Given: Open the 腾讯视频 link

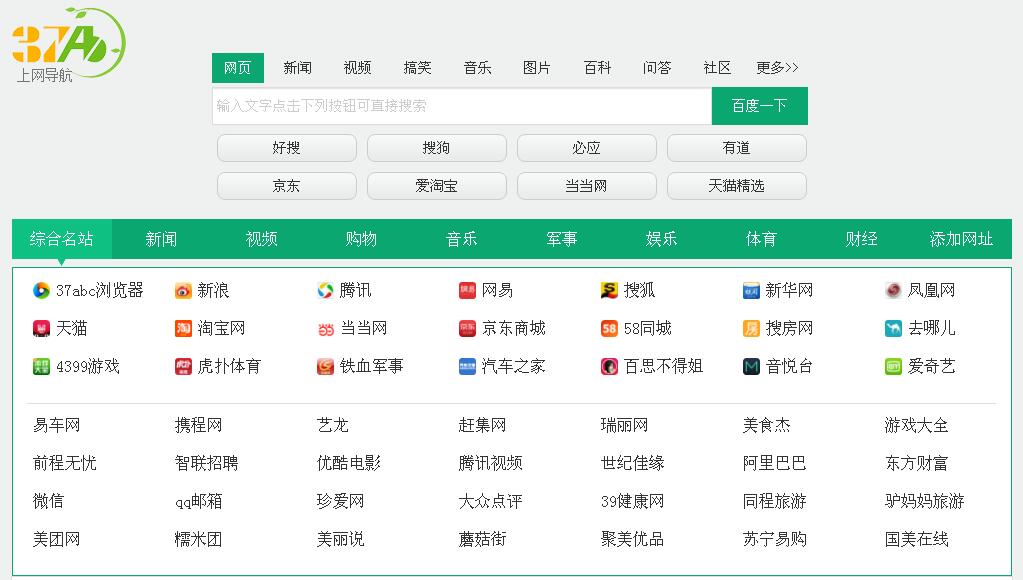Looking at the screenshot, I should click(x=491, y=463).
